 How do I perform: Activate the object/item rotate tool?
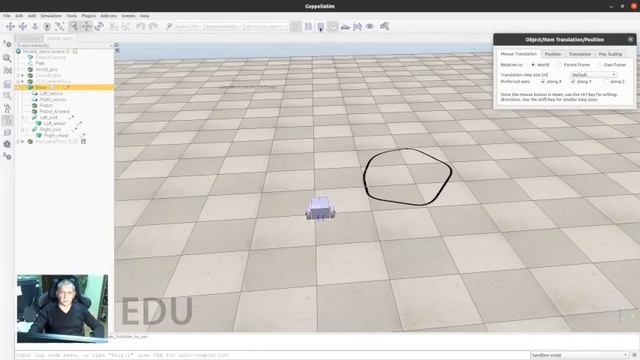pyautogui.click(x=99, y=27)
